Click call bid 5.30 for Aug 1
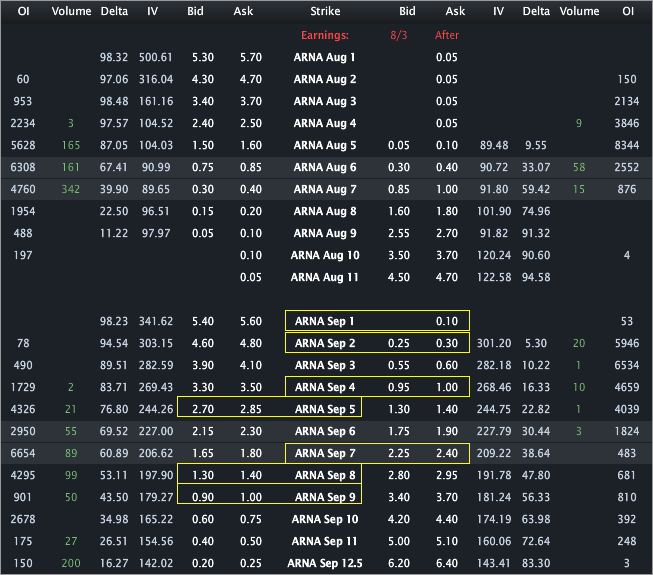 point(203,57)
